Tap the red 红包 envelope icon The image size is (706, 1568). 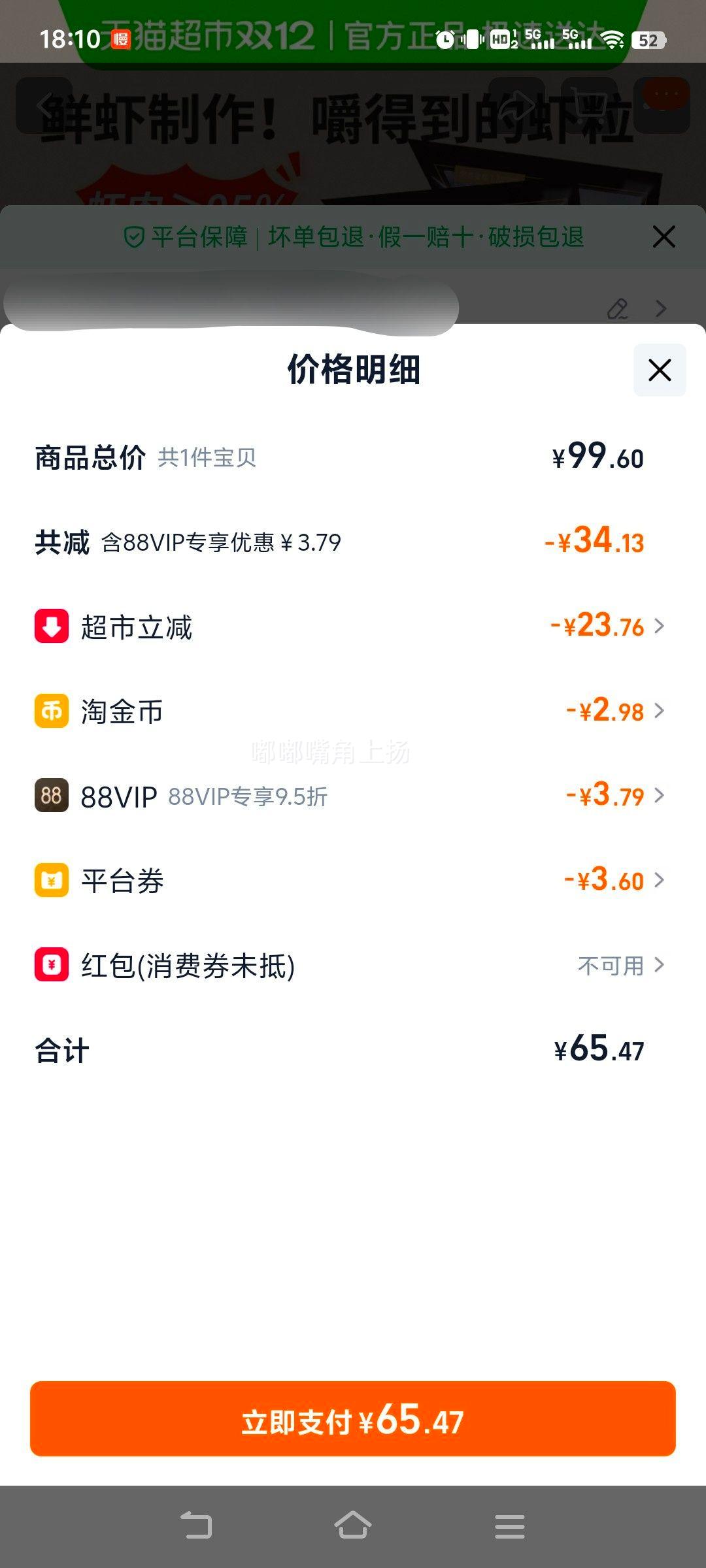tap(52, 964)
